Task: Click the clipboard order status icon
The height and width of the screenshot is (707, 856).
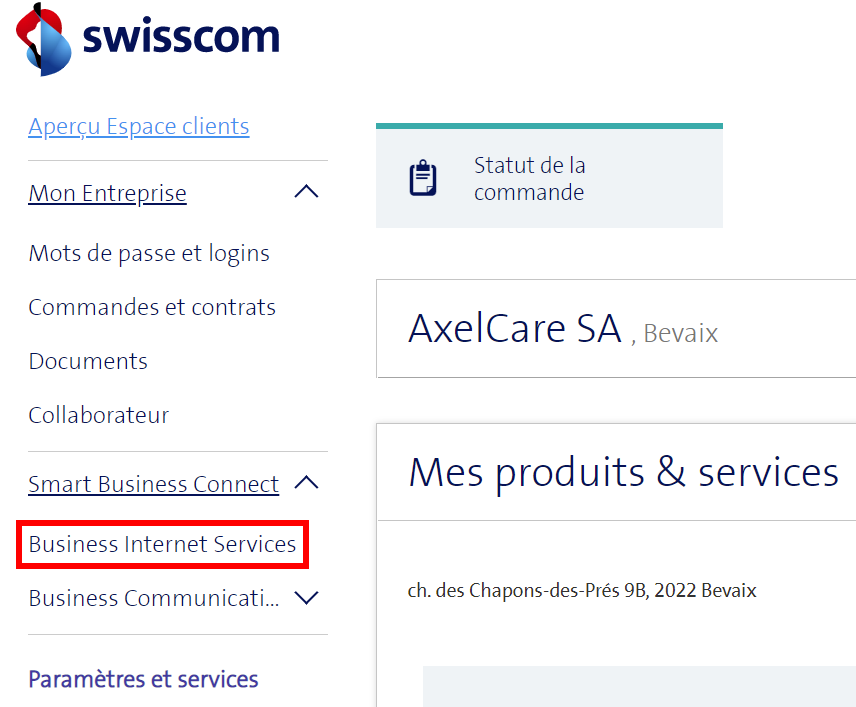Action: click(x=423, y=178)
